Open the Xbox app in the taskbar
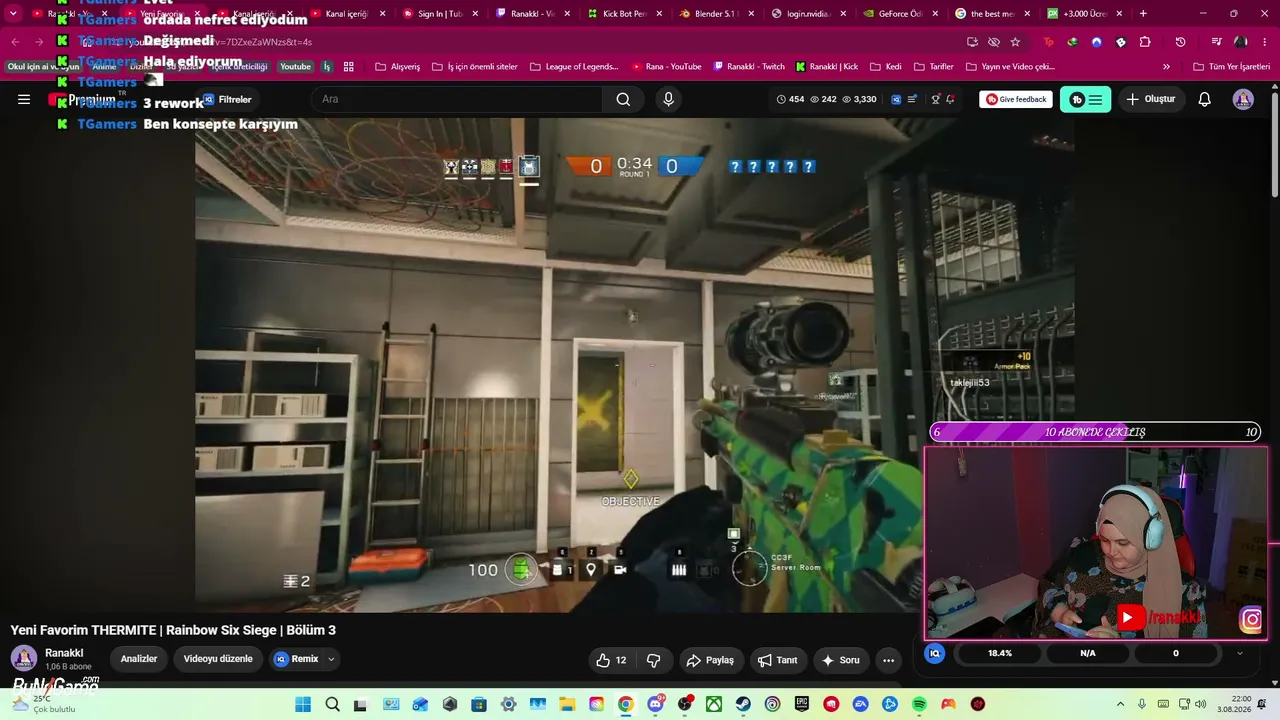1280x720 pixels. pos(714,704)
